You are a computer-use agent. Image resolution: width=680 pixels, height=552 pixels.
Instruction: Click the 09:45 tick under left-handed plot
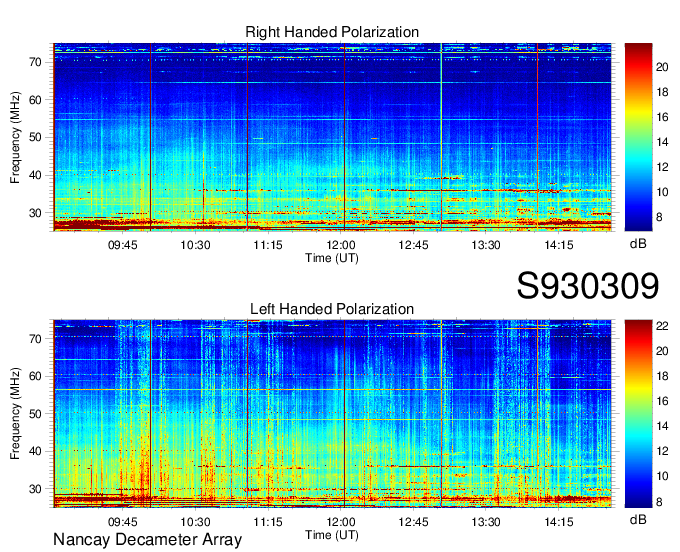tap(123, 522)
